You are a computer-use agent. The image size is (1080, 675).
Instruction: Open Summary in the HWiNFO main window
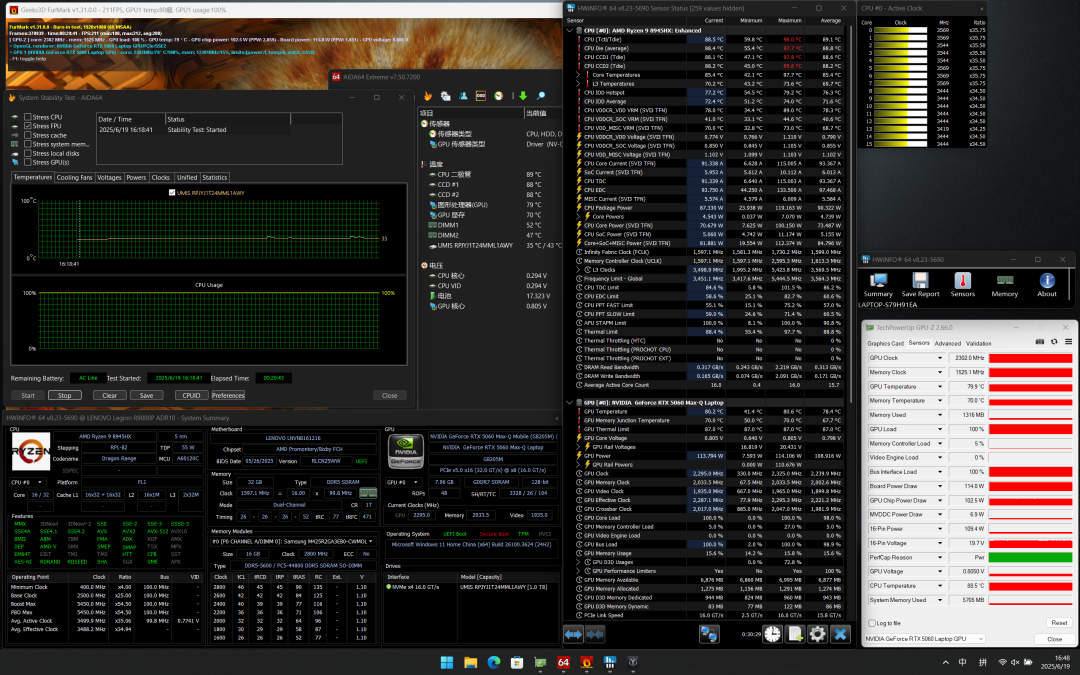pos(878,284)
